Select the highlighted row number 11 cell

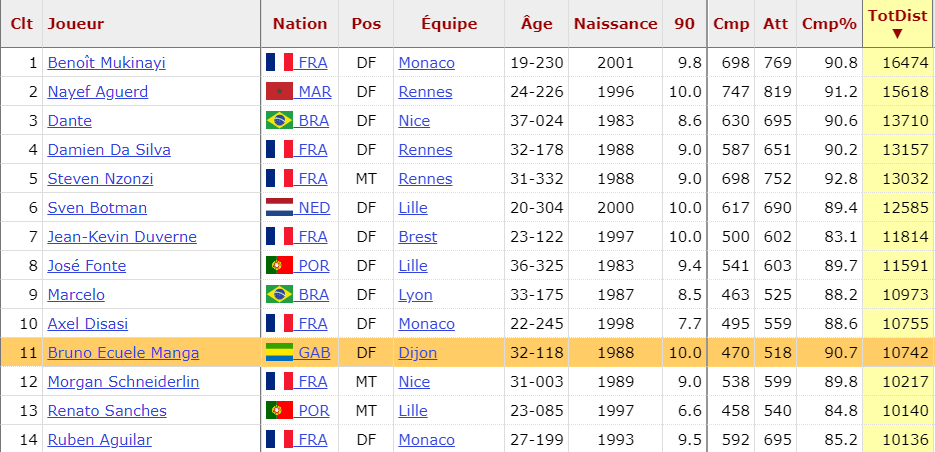[x=22, y=352]
